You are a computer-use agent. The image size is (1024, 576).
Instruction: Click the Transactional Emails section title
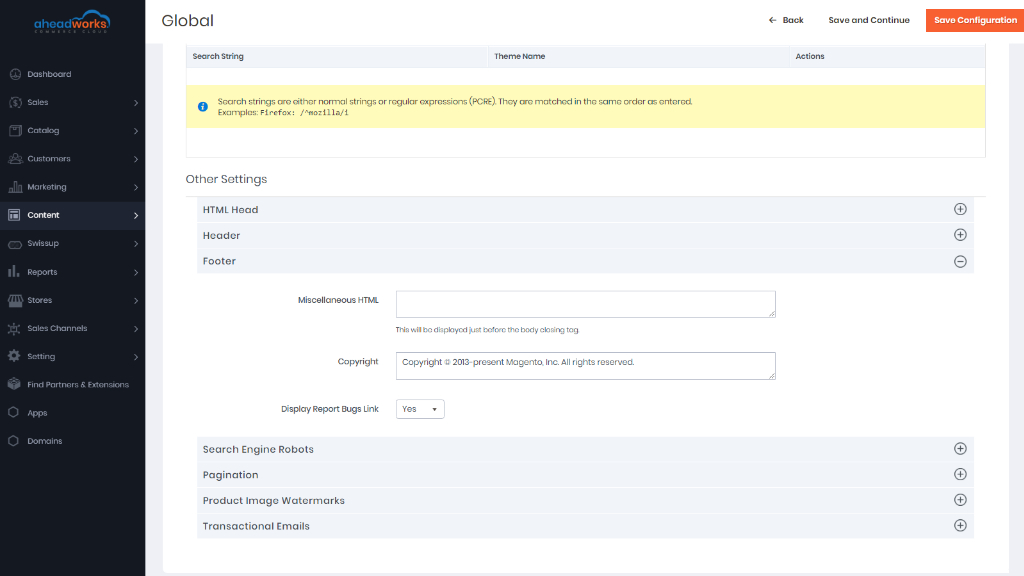(256, 526)
